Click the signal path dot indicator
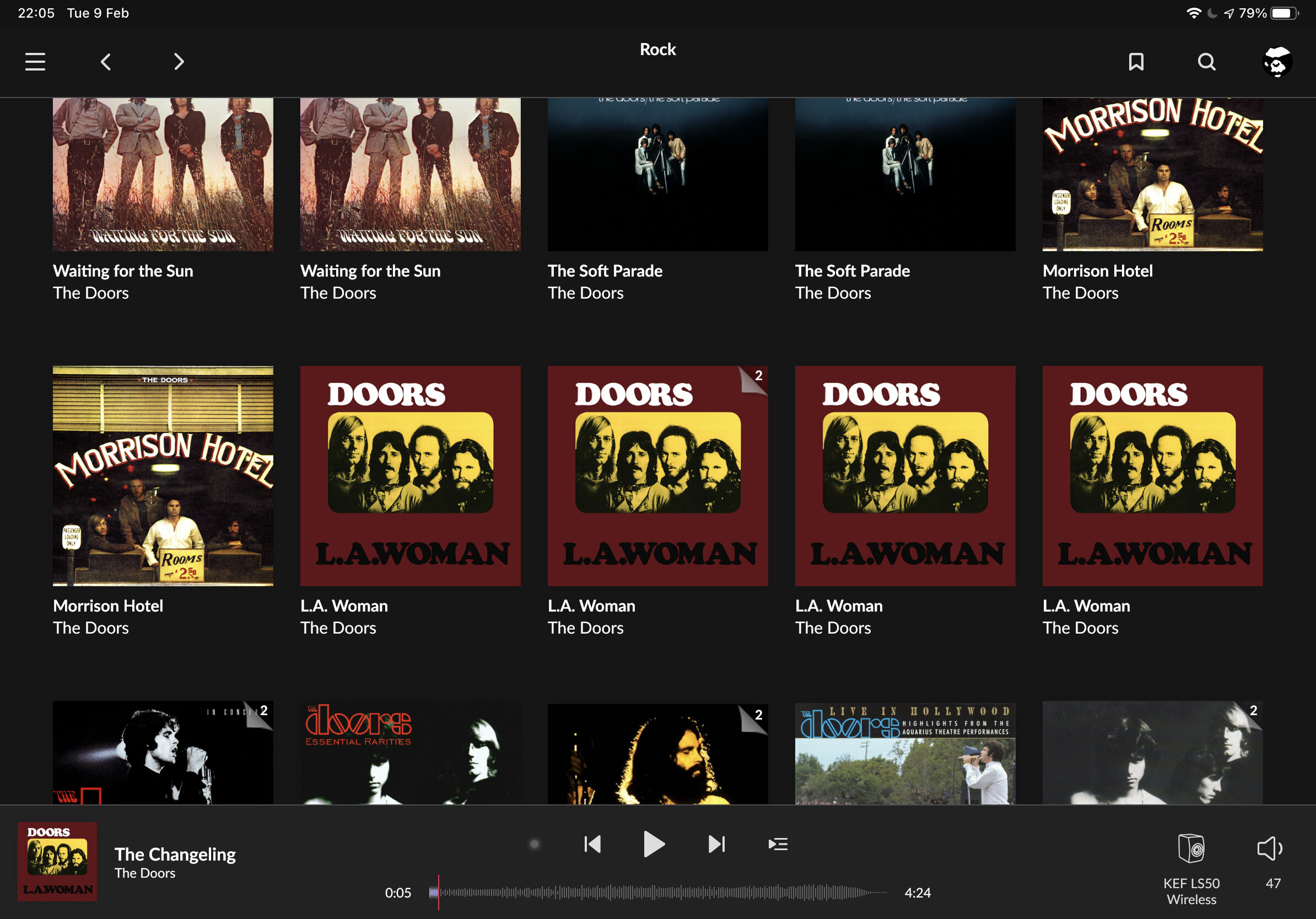1316x919 pixels. tap(535, 844)
